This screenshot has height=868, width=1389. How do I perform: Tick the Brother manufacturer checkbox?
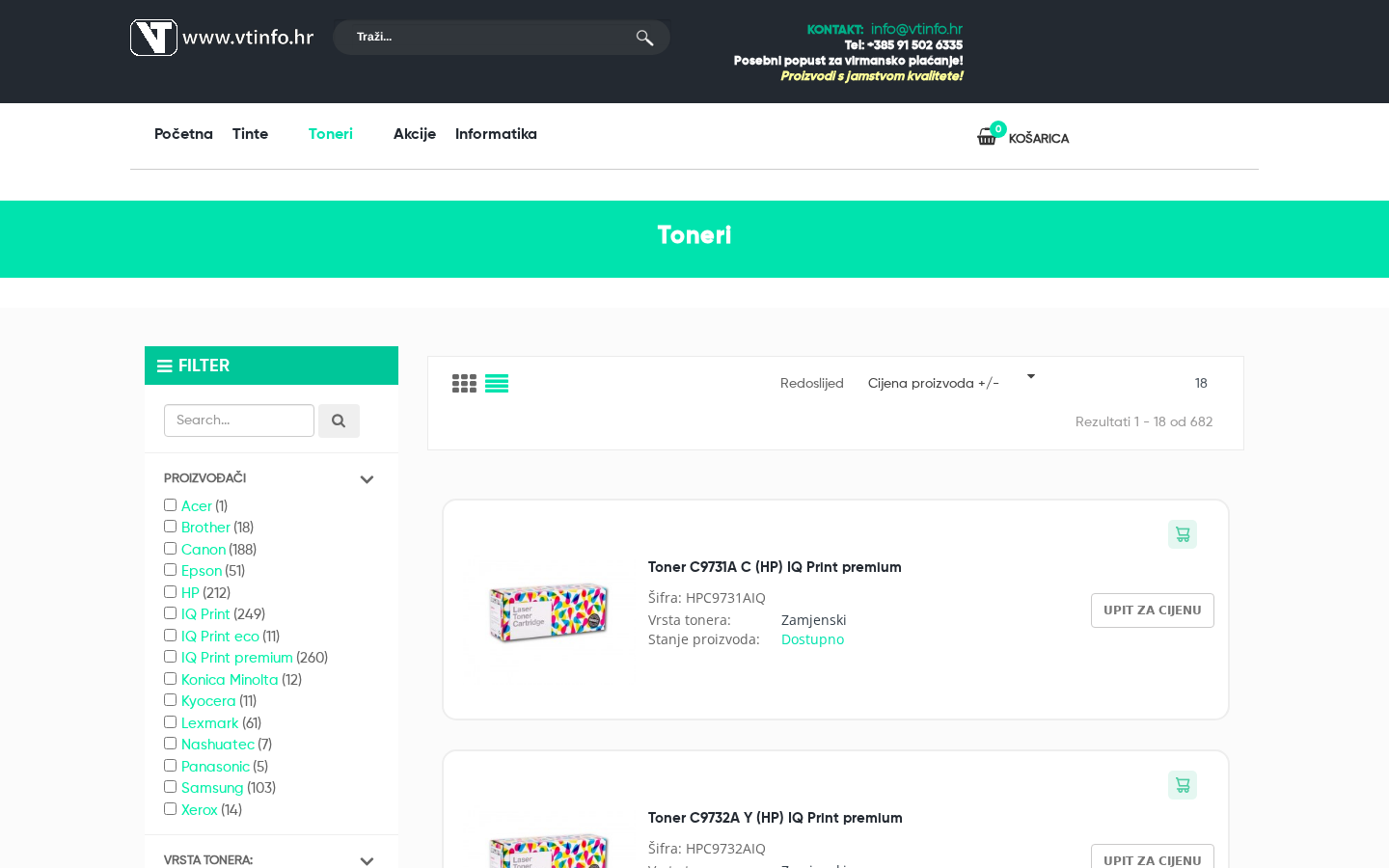tap(170, 527)
